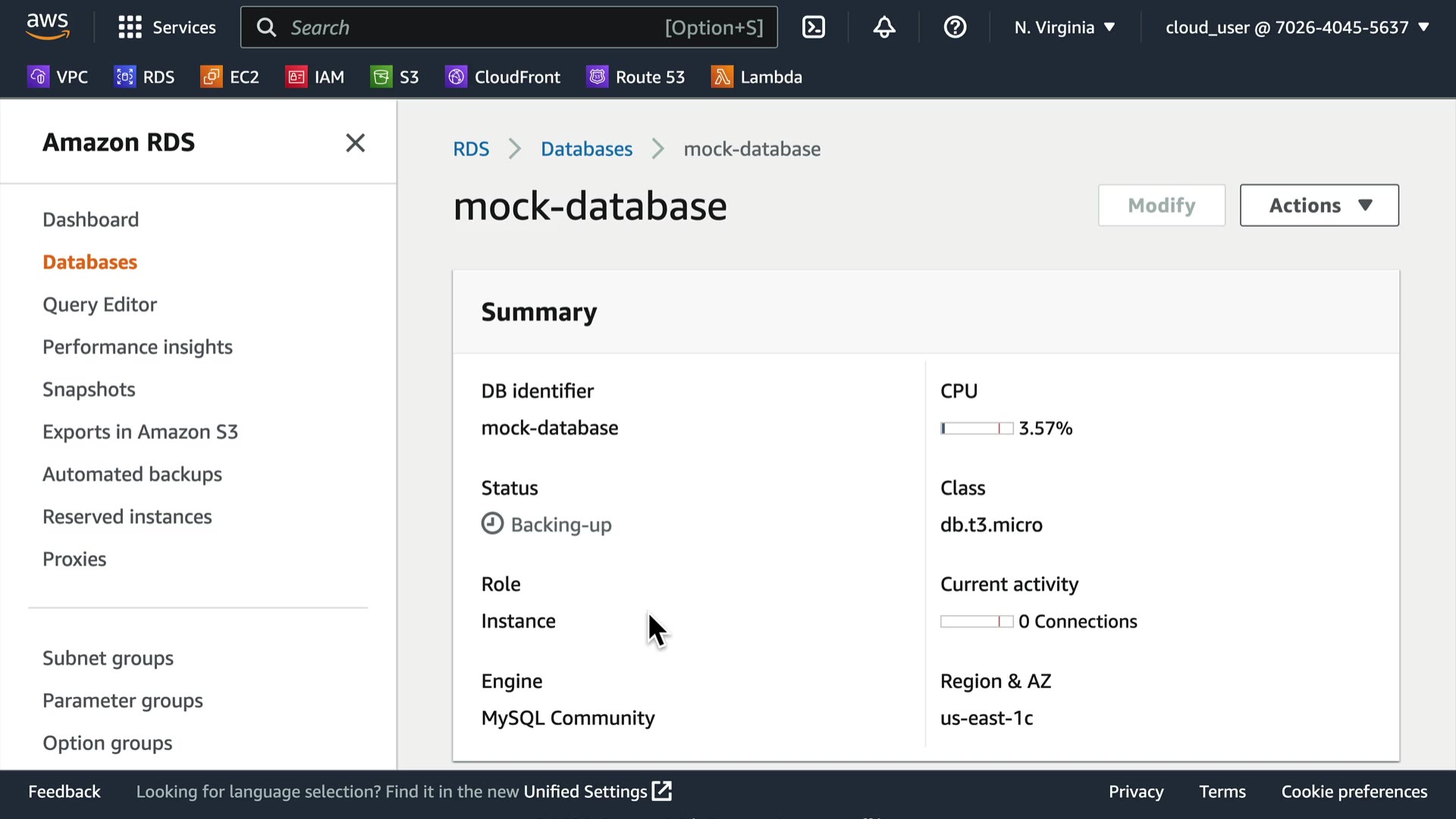The width and height of the screenshot is (1456, 819).
Task: Open the Route 53 shortcut icon
Action: [598, 77]
